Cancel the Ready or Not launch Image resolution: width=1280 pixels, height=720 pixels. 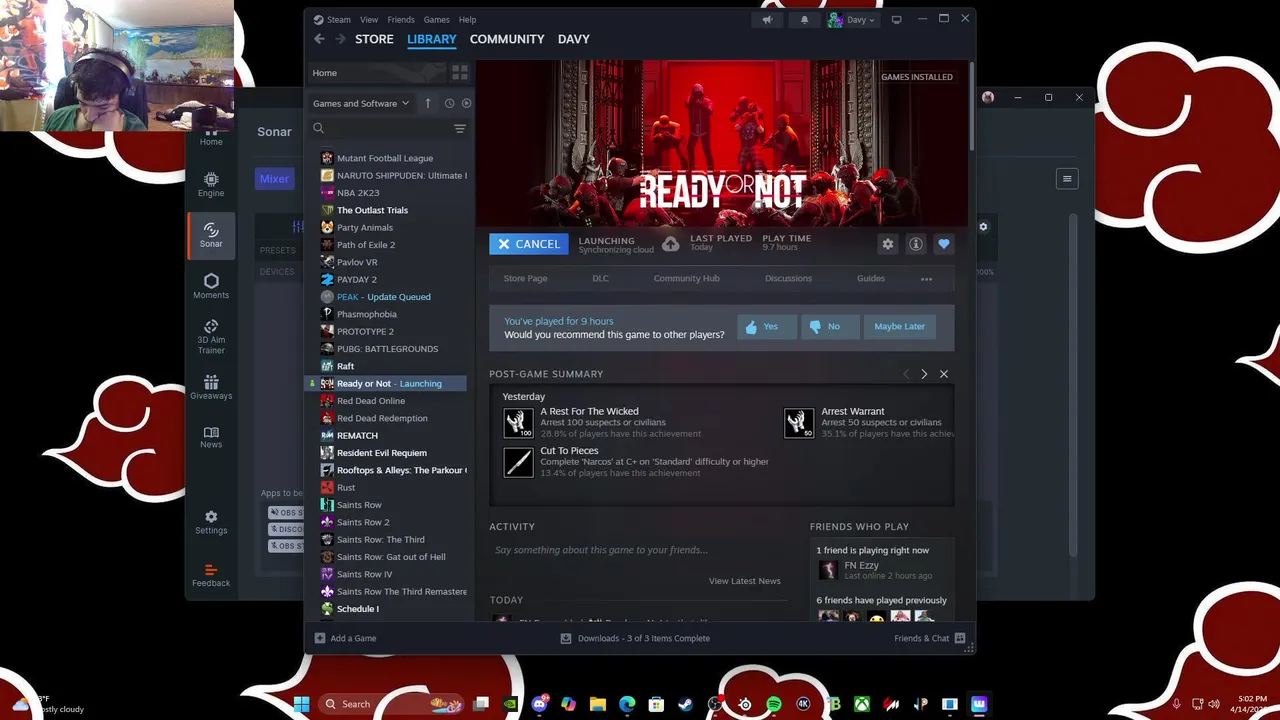(x=529, y=244)
